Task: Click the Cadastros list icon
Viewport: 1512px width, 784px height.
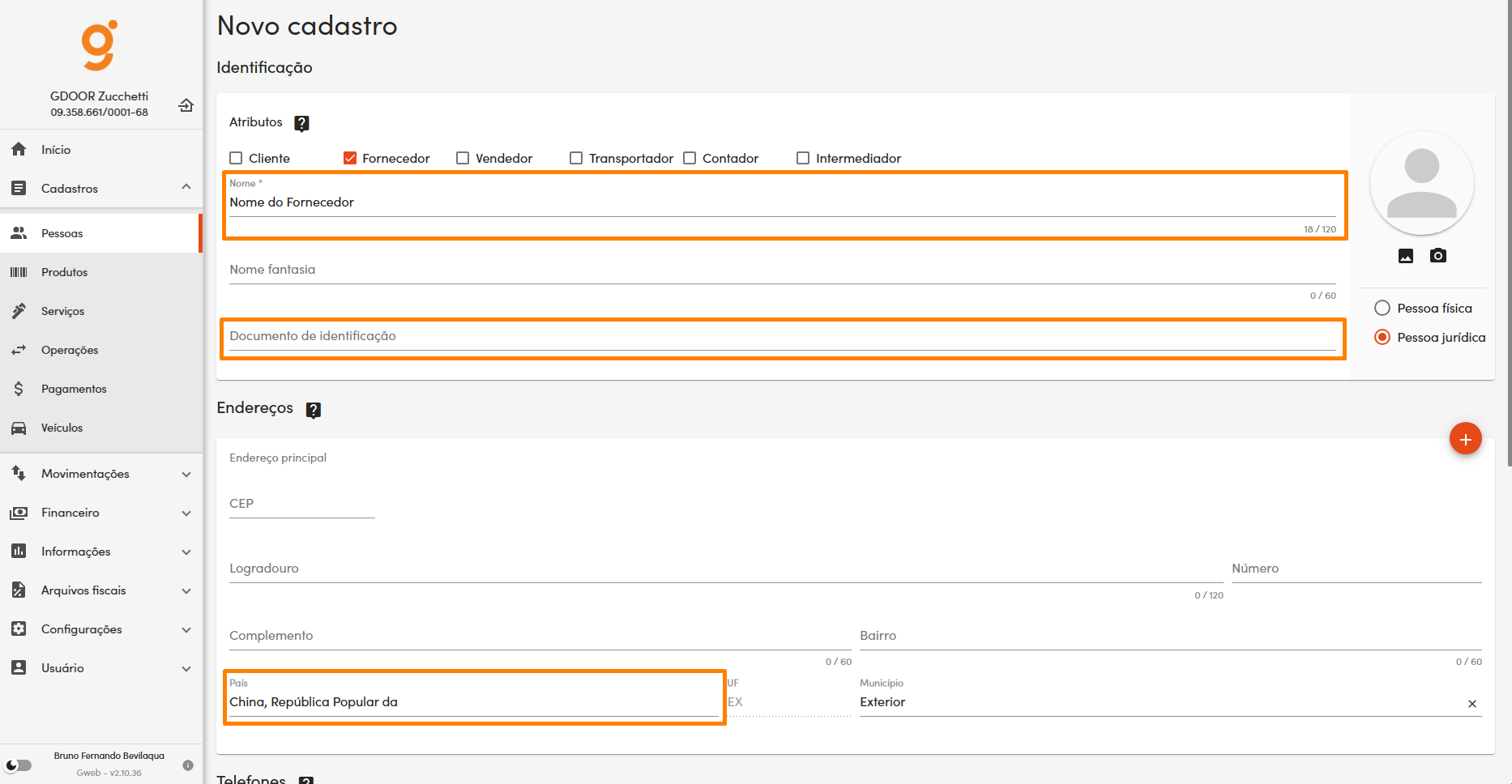Action: pos(19,188)
